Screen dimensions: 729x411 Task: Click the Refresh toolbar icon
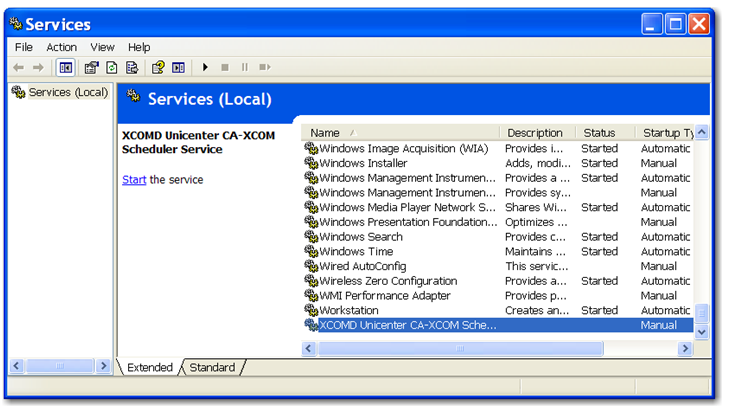pyautogui.click(x=112, y=68)
